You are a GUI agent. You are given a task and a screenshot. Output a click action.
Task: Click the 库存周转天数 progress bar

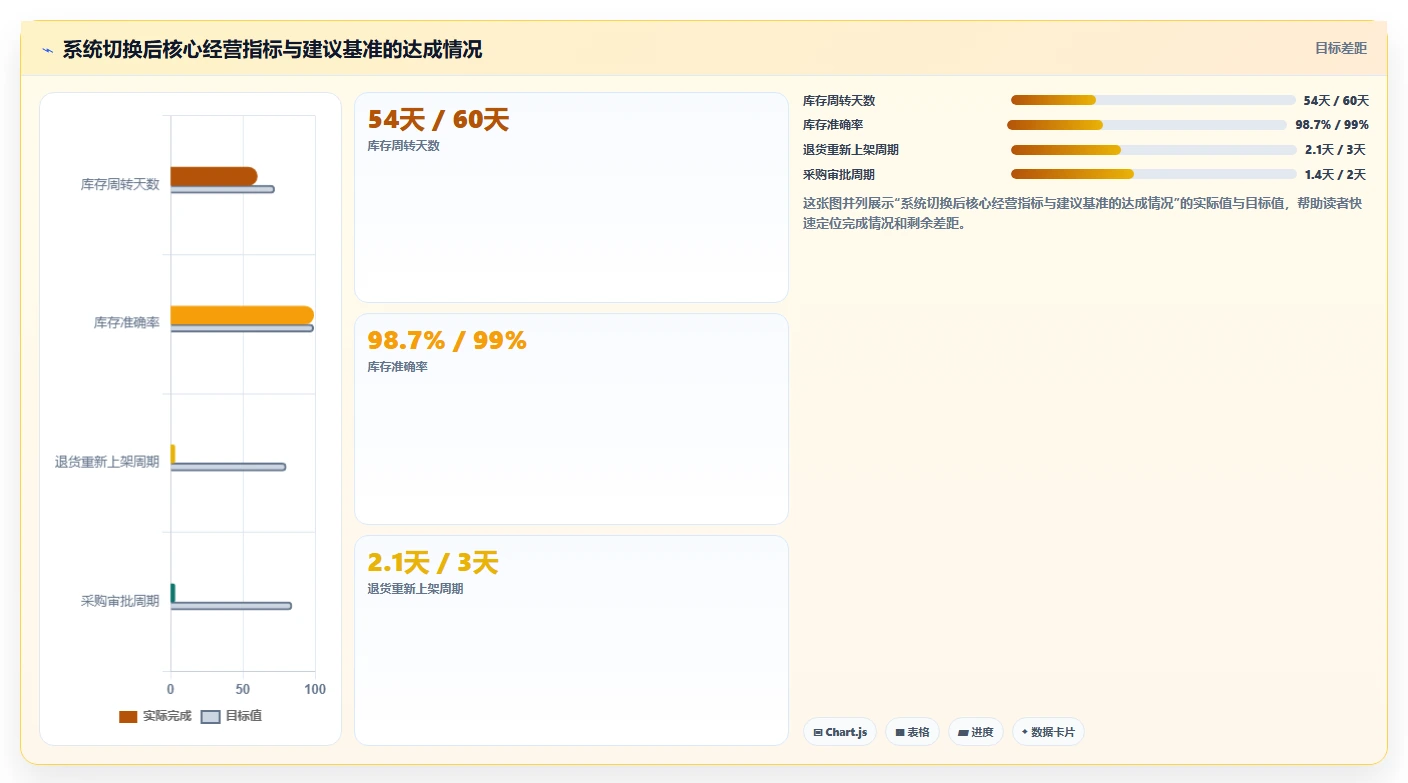1153,100
